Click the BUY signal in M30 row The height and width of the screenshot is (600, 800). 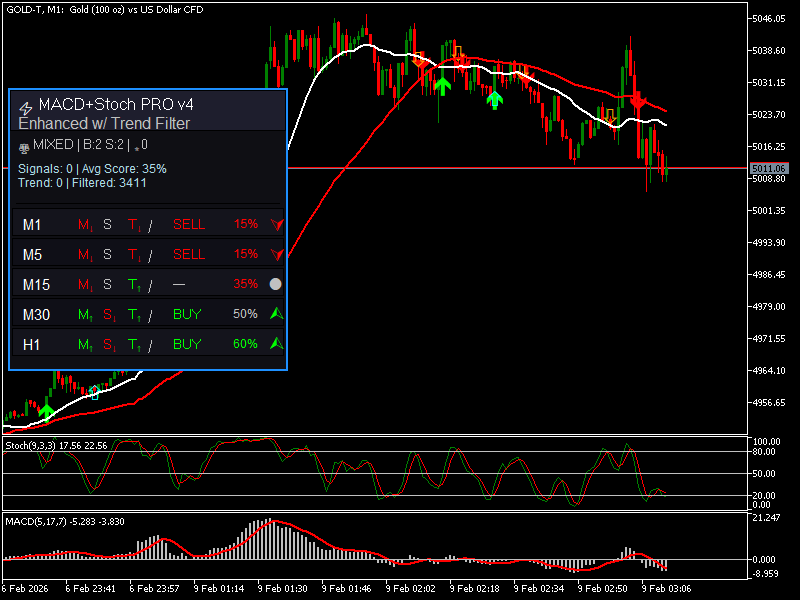[187, 314]
